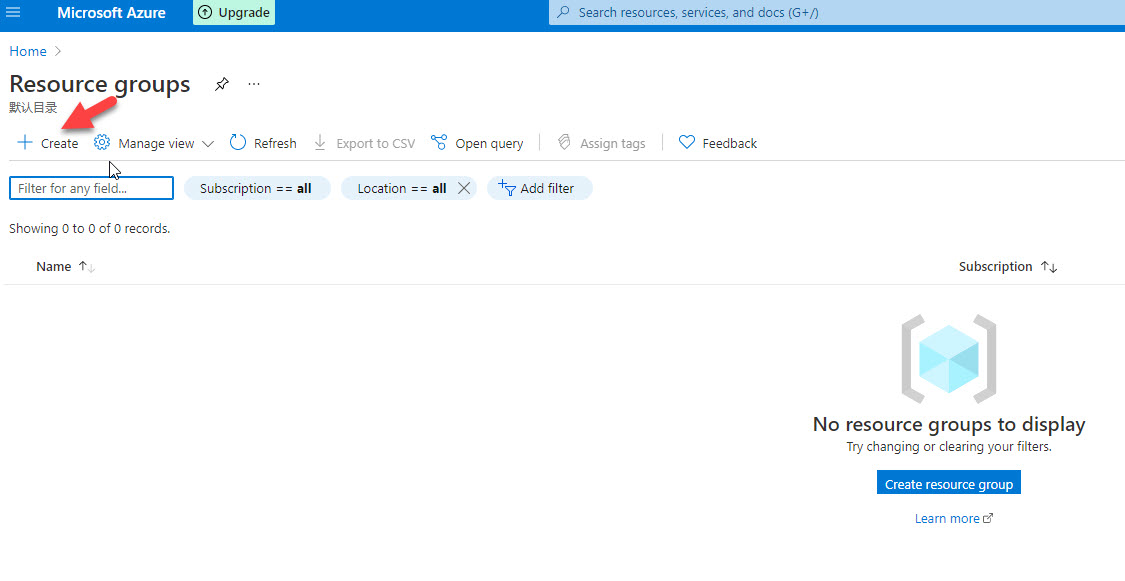Open the hamburger portal menu
Image resolution: width=1125 pixels, height=581 pixels.
[14, 13]
